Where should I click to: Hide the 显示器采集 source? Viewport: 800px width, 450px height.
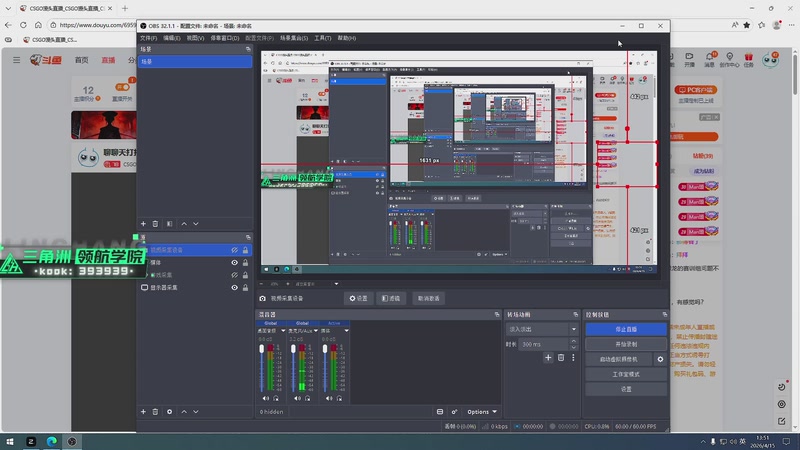tap(234, 287)
